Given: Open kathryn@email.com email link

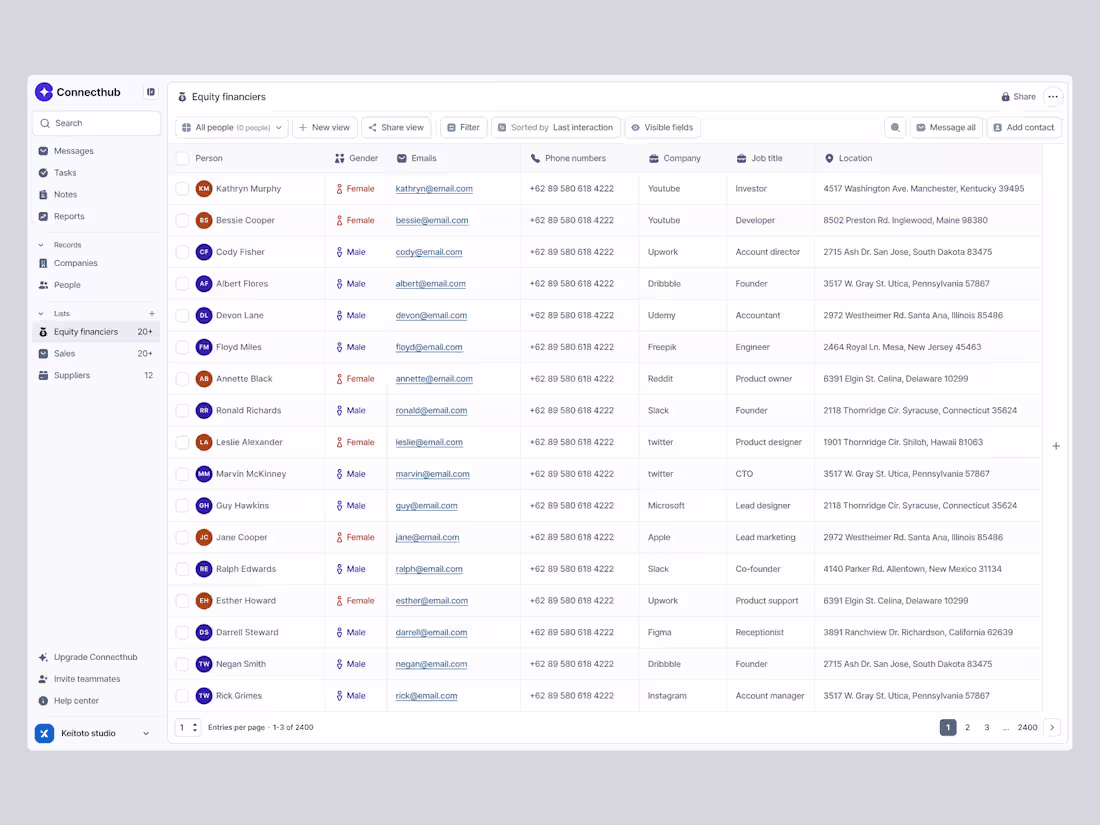Looking at the screenshot, I should pos(431,188).
